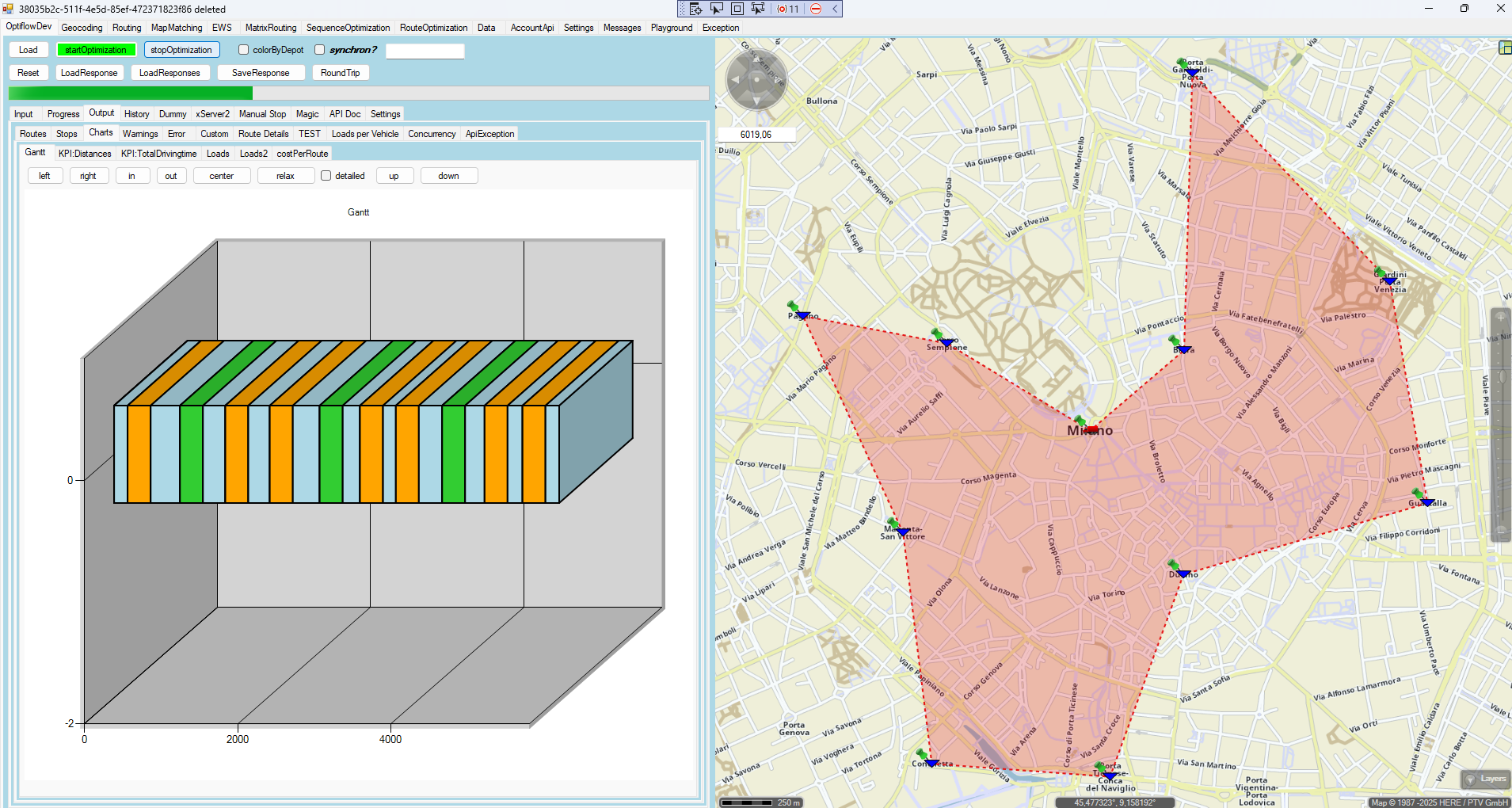1512x808 pixels.
Task: Open the RouteOptimization menu
Action: 433,28
